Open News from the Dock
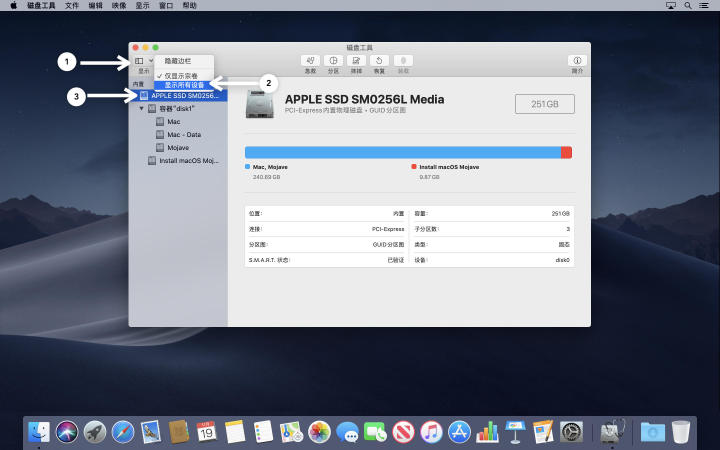The width and height of the screenshot is (720, 450). coord(403,432)
